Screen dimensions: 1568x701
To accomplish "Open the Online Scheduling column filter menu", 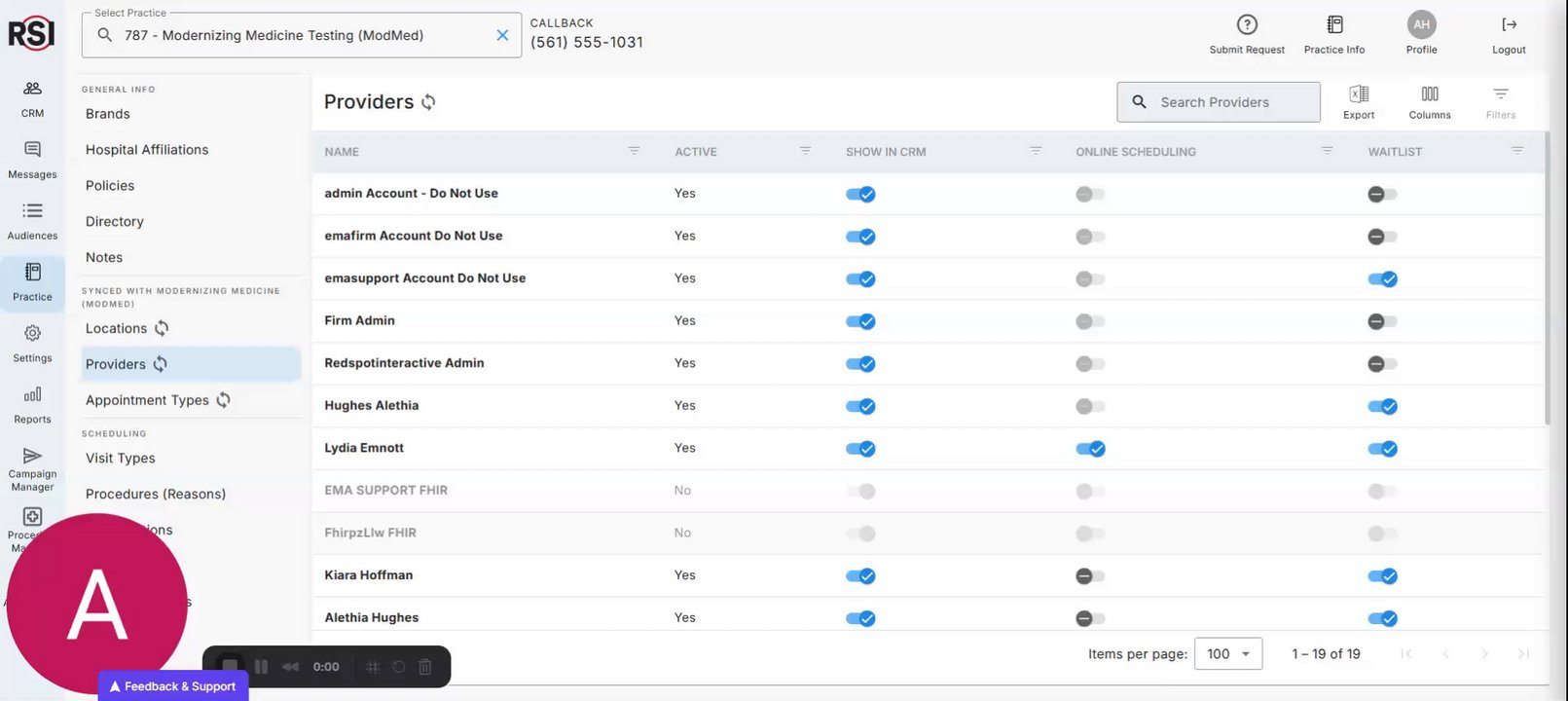I will (x=1327, y=151).
